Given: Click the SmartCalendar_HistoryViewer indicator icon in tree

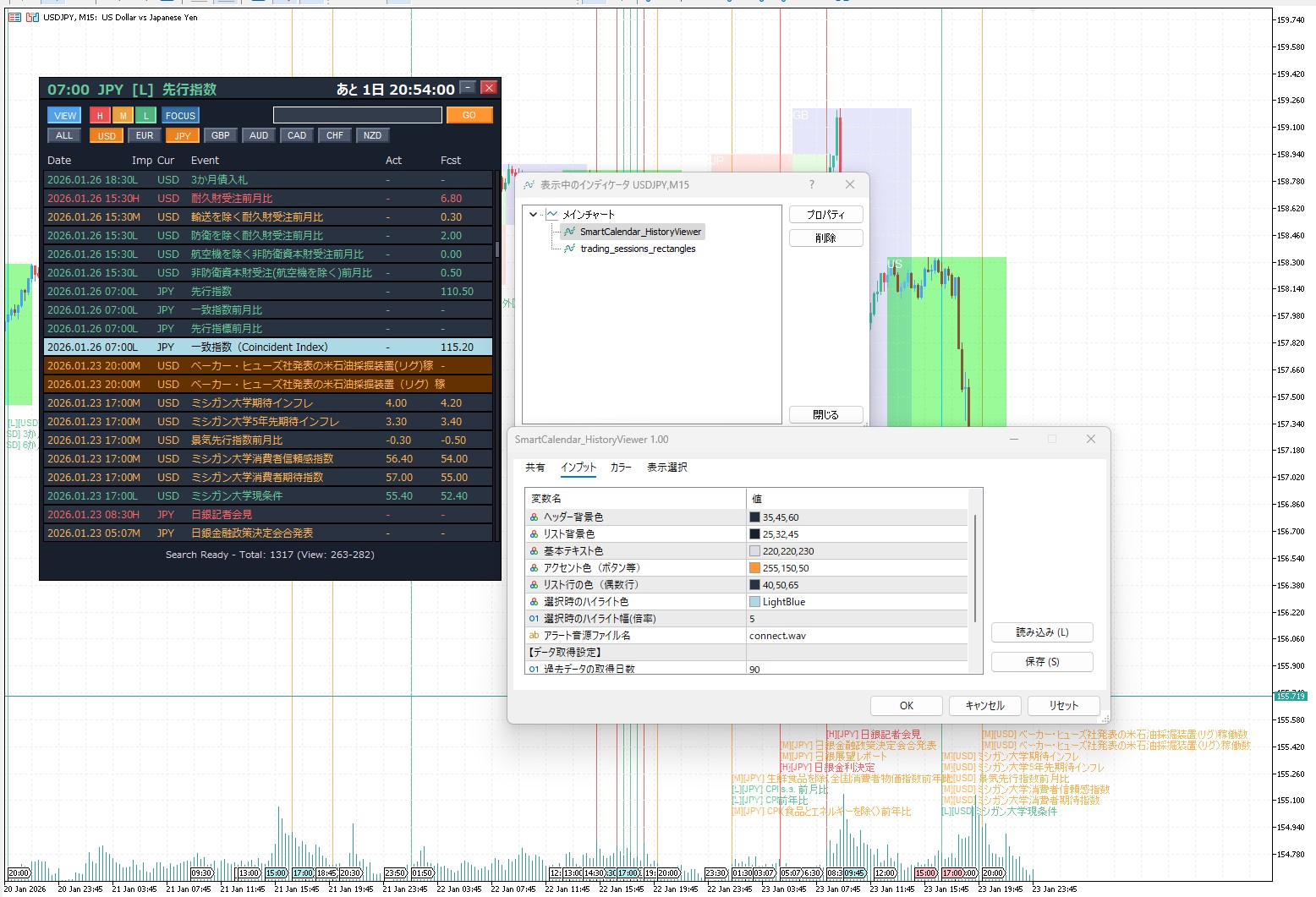Looking at the screenshot, I should click(570, 232).
